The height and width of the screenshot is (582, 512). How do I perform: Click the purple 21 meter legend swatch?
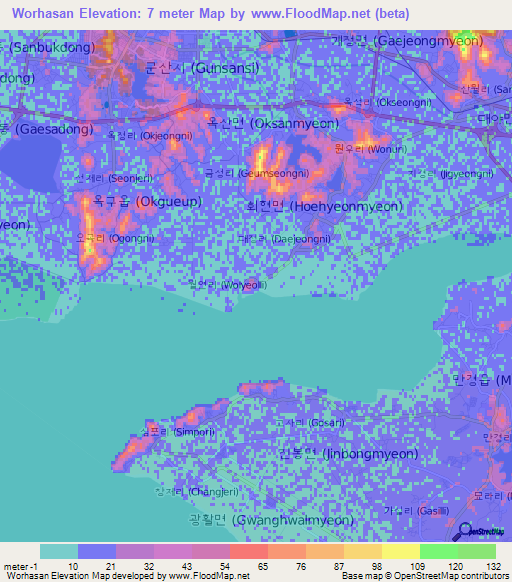tap(135, 552)
